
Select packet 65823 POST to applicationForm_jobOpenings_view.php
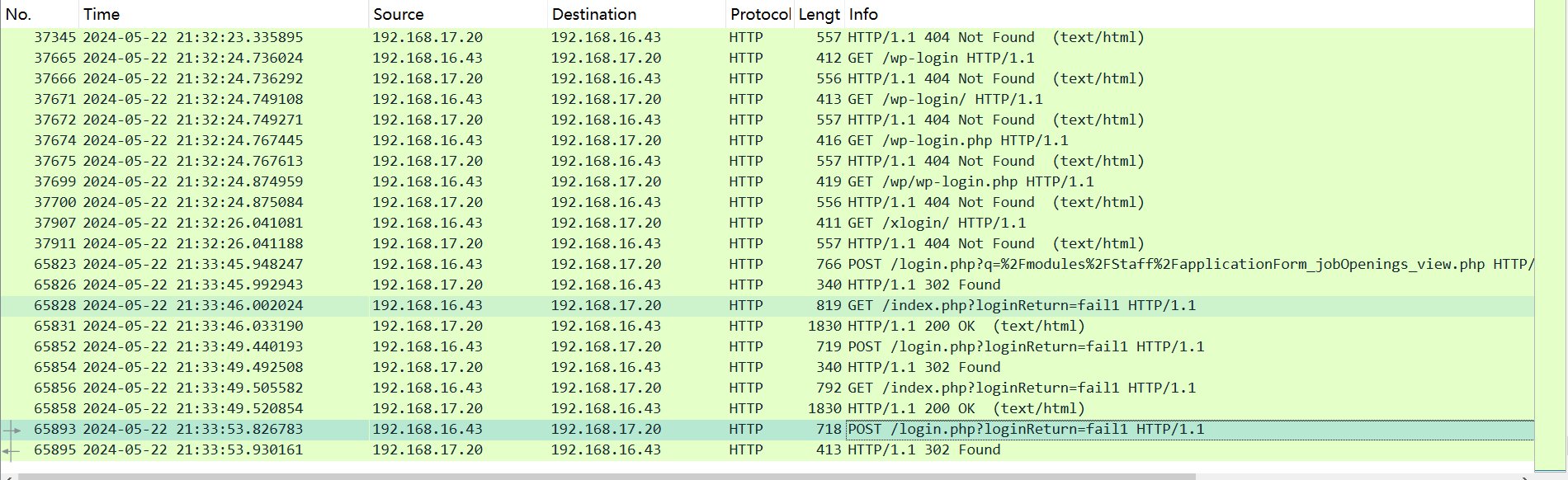(578, 264)
